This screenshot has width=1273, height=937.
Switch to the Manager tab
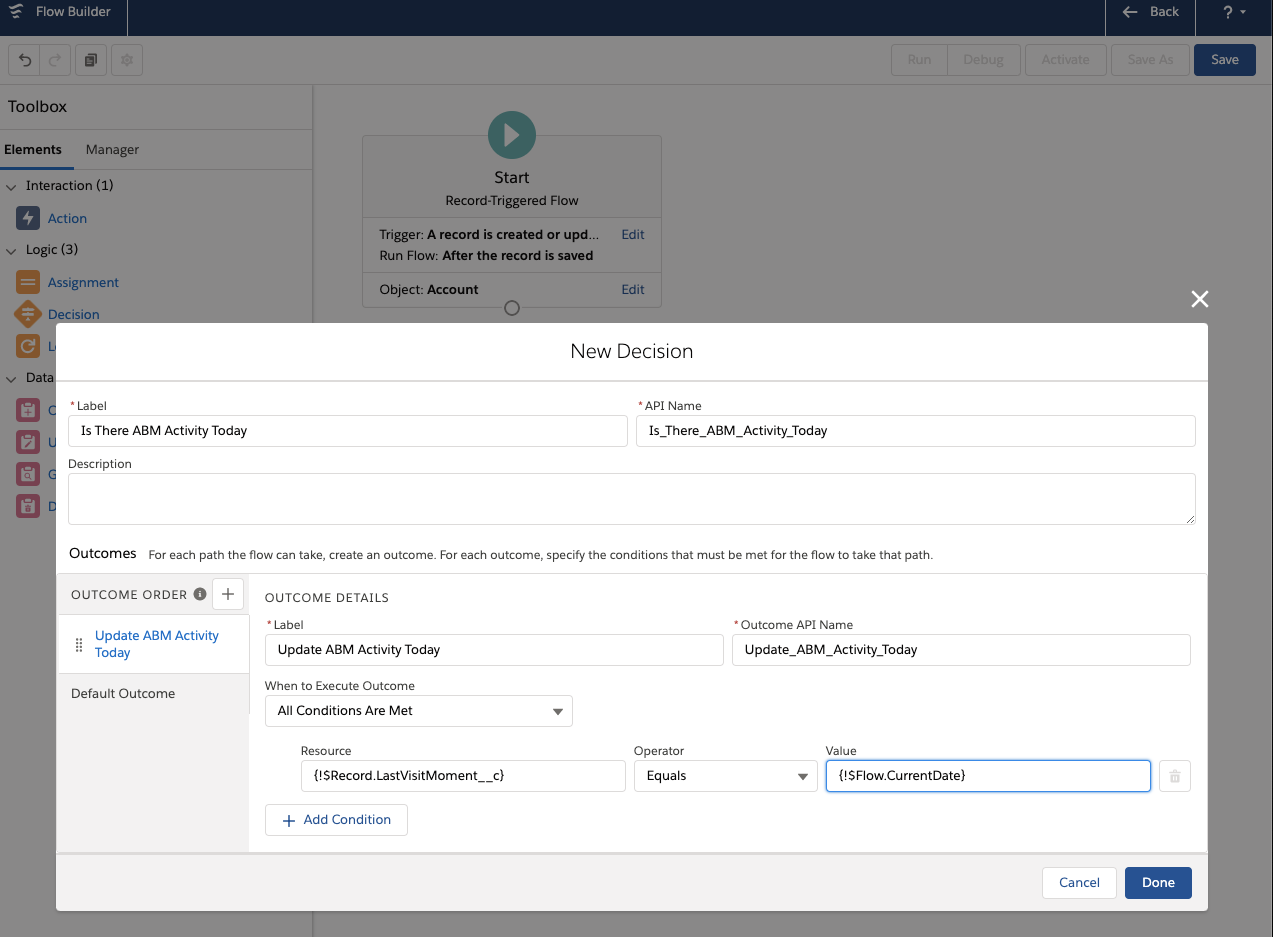pos(112,150)
